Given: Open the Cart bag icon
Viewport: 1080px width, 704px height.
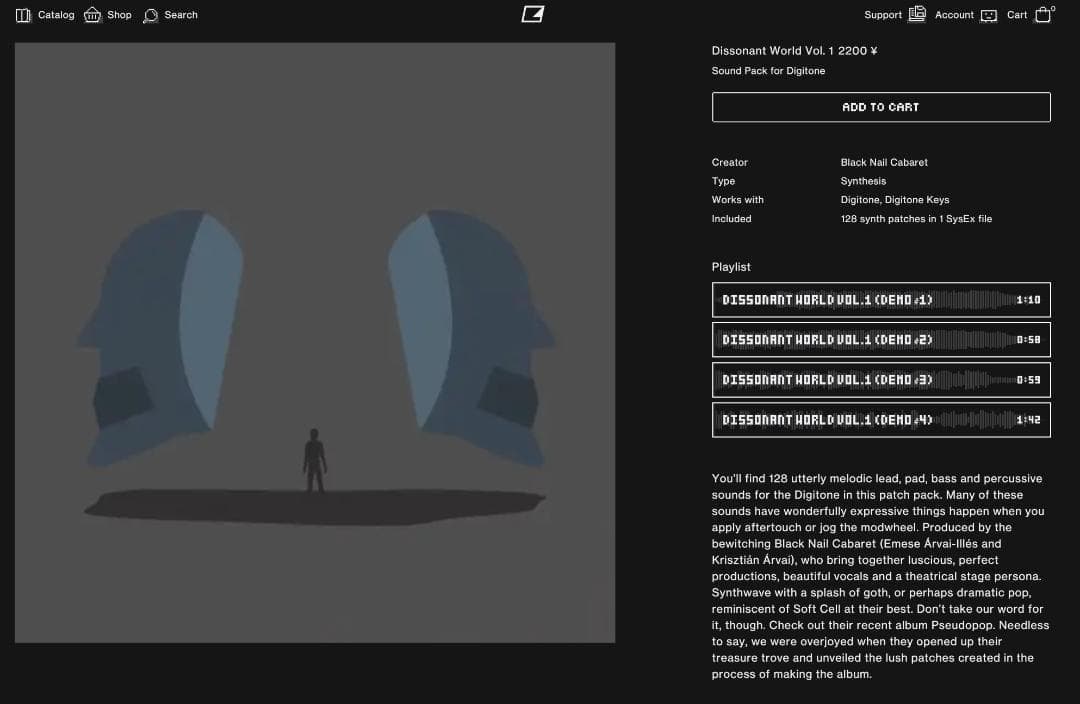Looking at the screenshot, I should click(1043, 14).
